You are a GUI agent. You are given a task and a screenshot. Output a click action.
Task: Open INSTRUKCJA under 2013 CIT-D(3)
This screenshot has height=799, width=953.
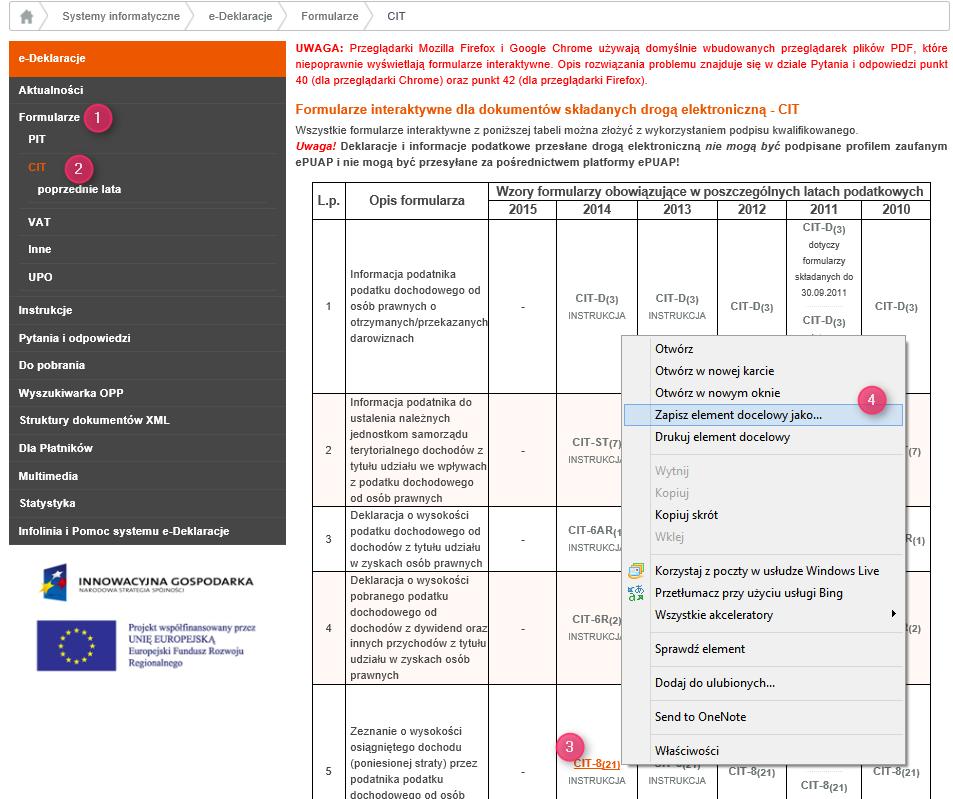(x=677, y=316)
